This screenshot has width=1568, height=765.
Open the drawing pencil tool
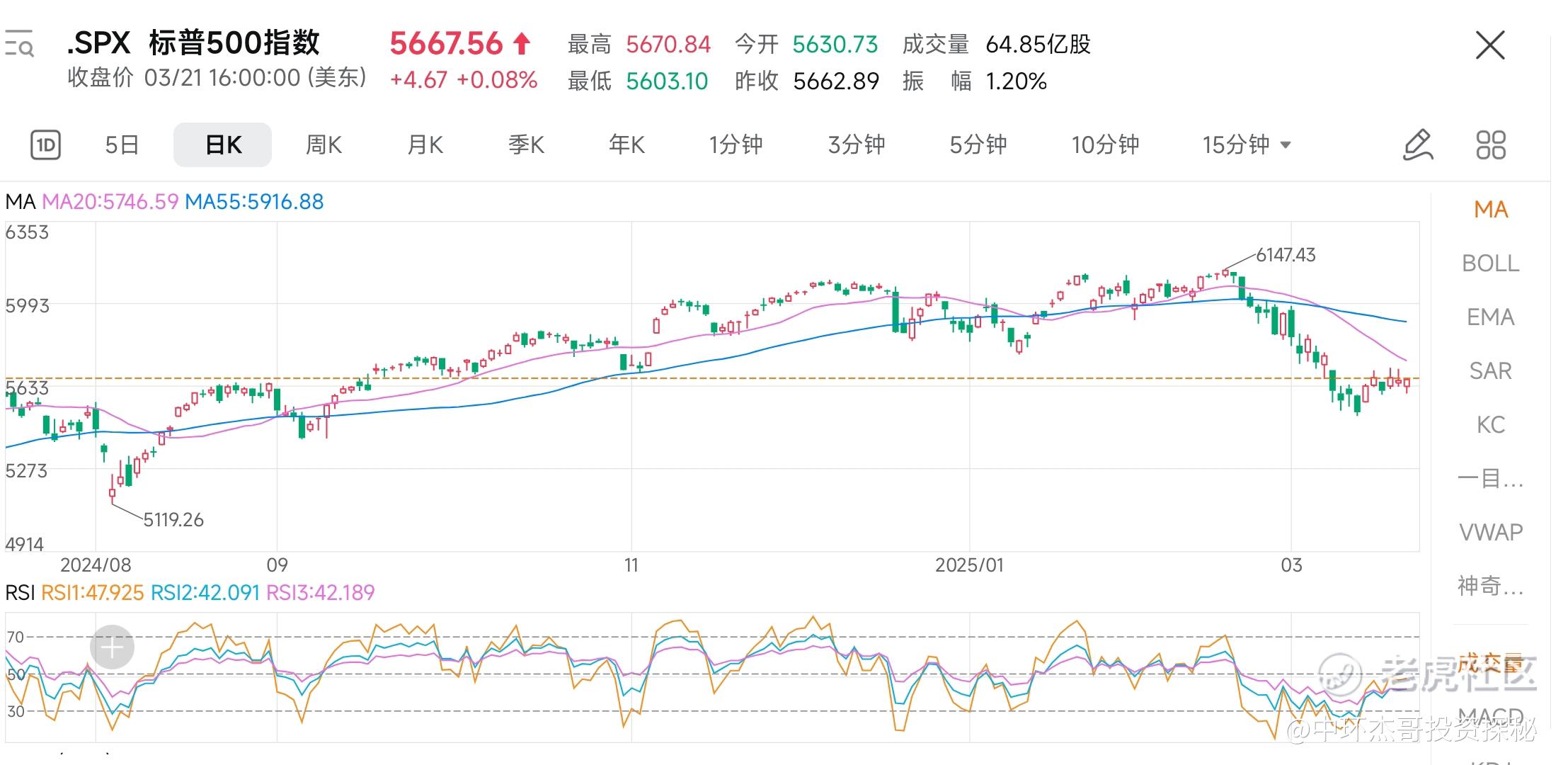[x=1418, y=145]
